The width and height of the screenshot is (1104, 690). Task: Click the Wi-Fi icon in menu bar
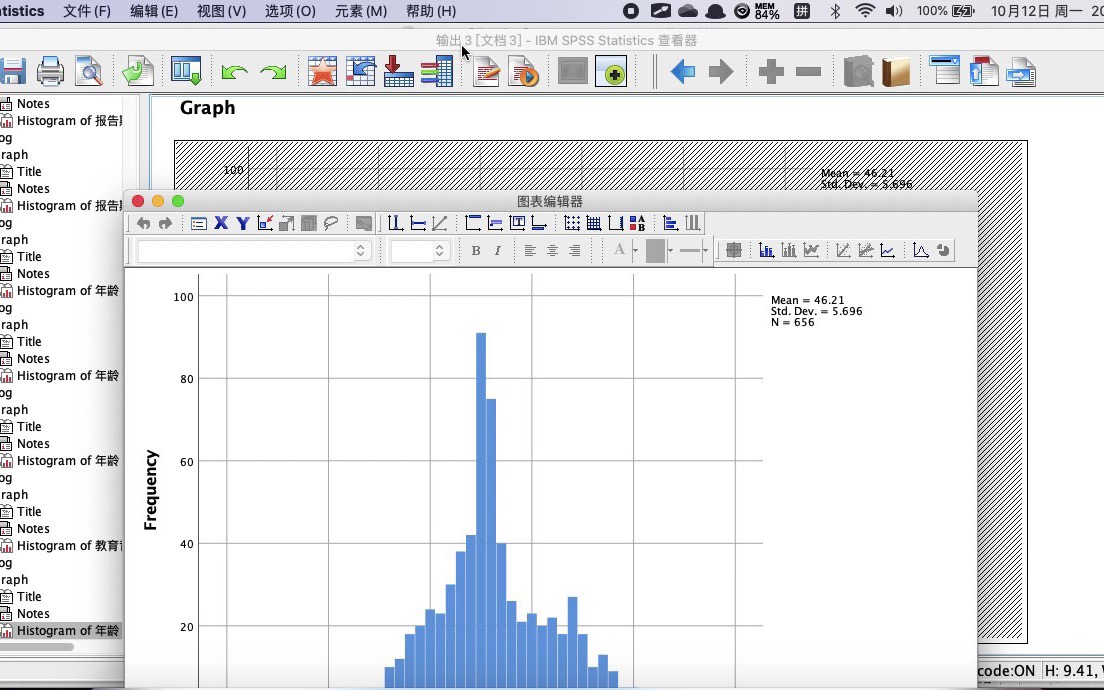[x=865, y=11]
